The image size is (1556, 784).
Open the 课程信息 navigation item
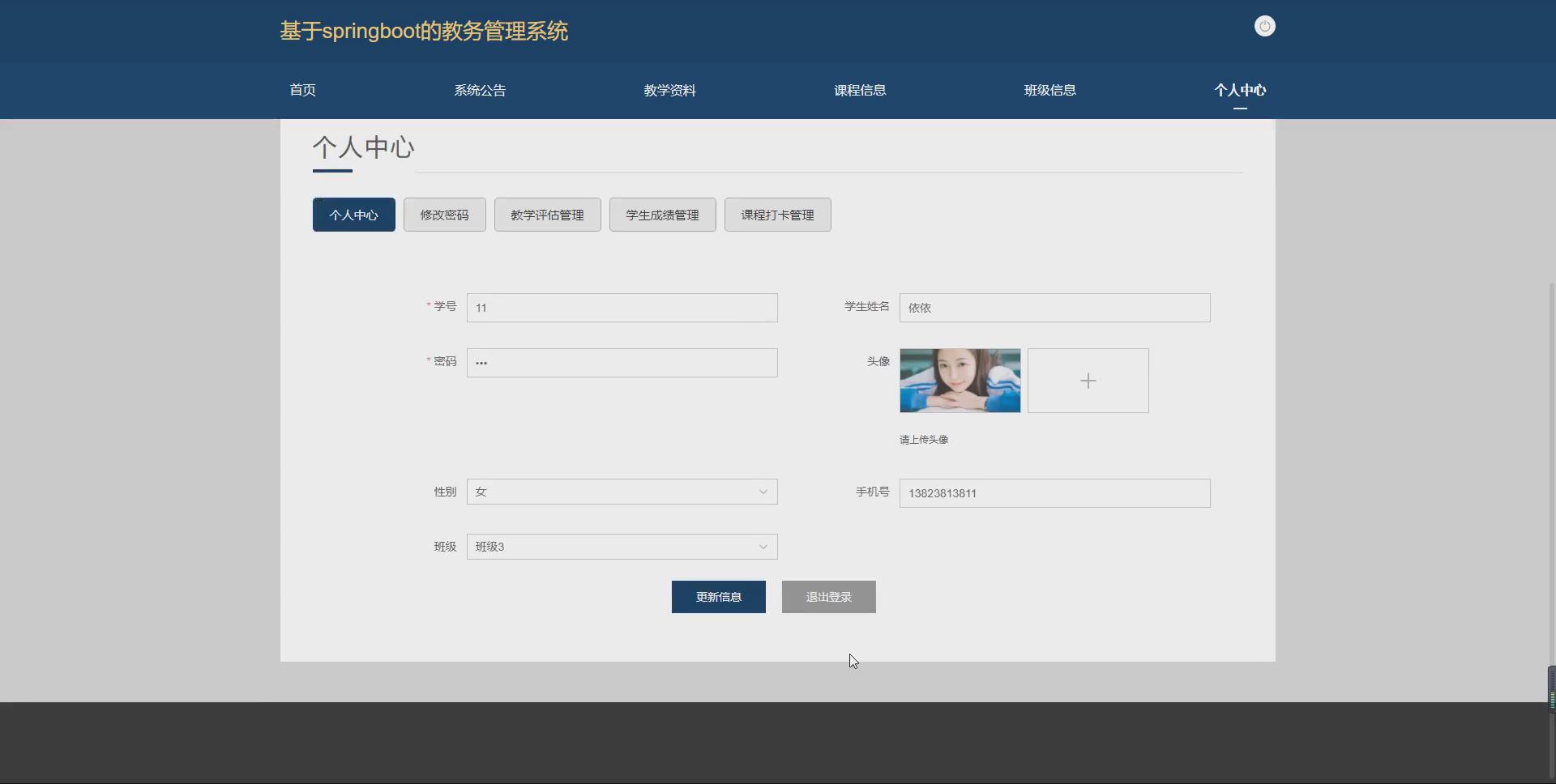click(x=860, y=90)
